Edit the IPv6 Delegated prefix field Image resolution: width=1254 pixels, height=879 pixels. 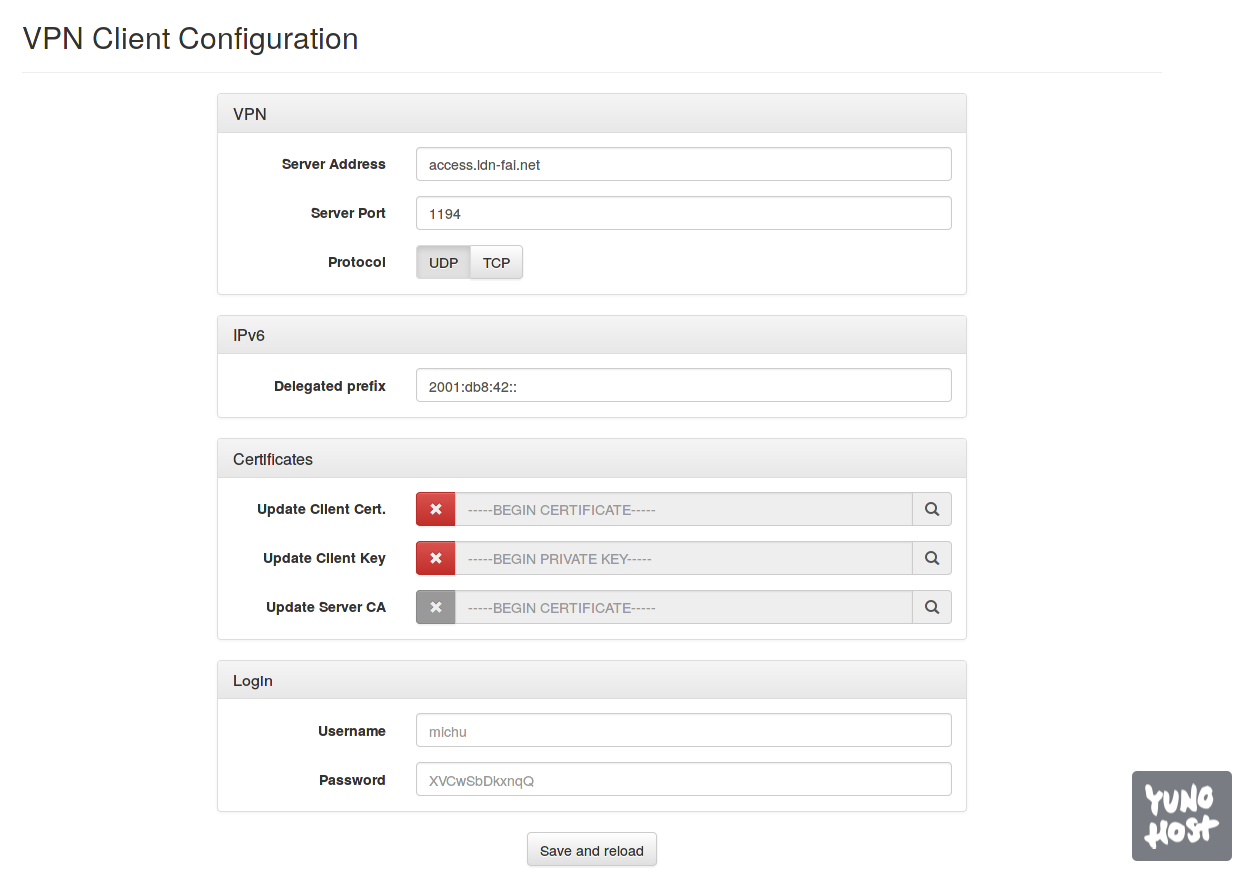click(x=683, y=386)
